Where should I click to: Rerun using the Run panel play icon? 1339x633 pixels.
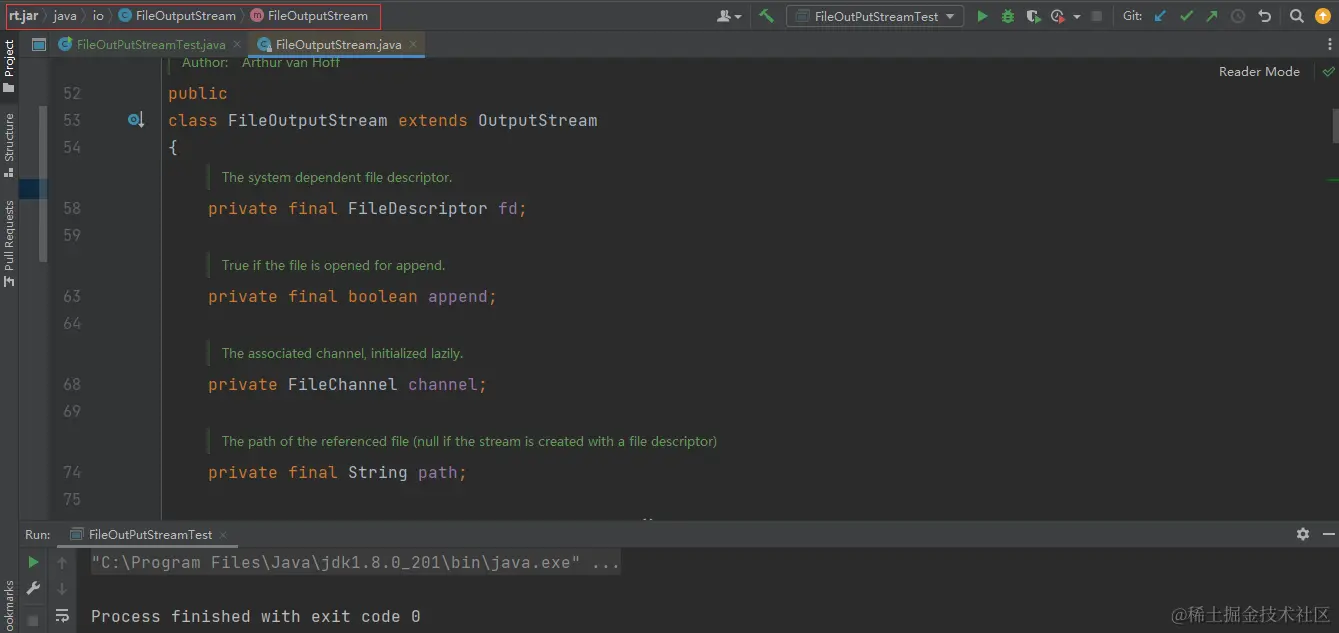33,562
